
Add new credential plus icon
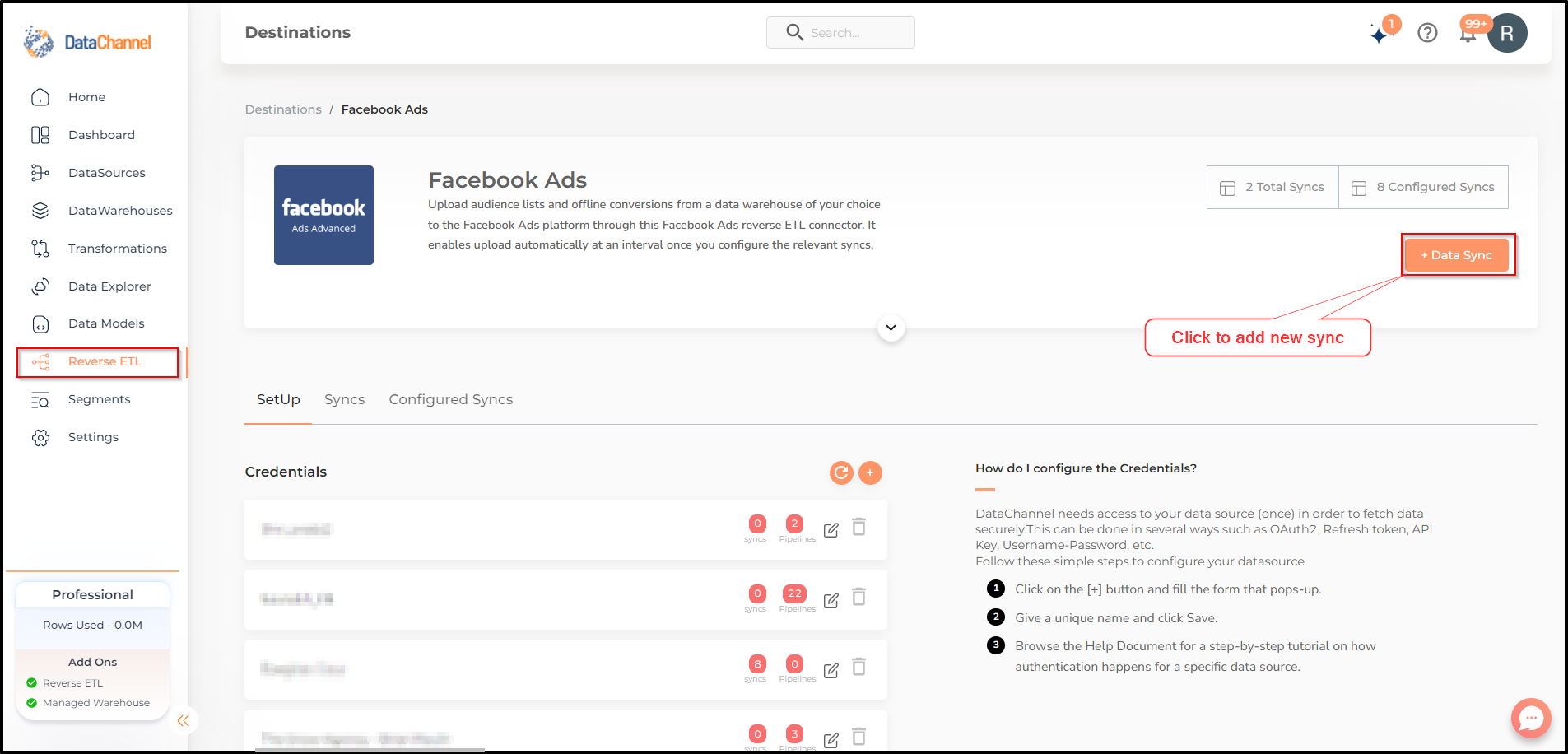870,472
